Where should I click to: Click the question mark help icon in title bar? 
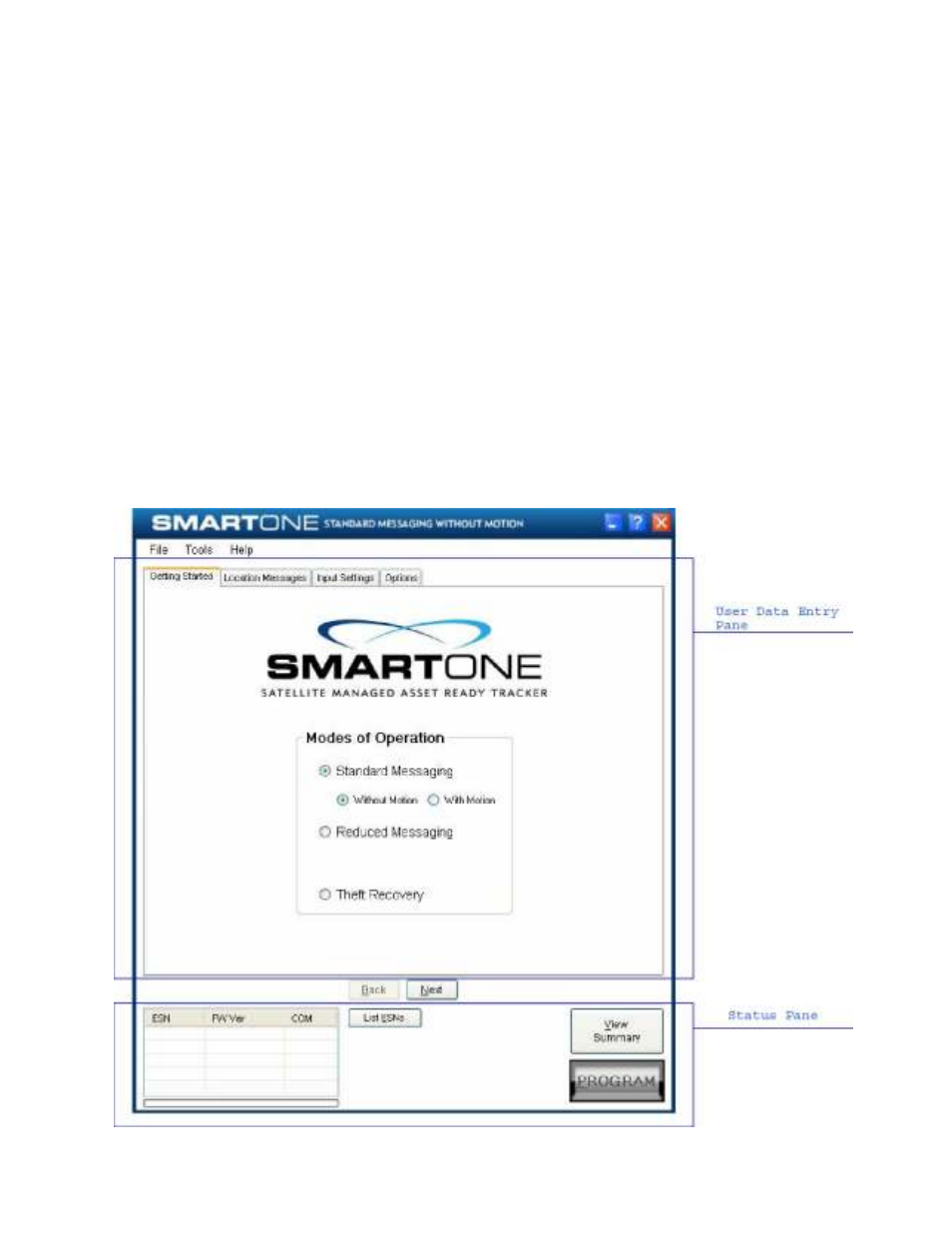coord(636,522)
